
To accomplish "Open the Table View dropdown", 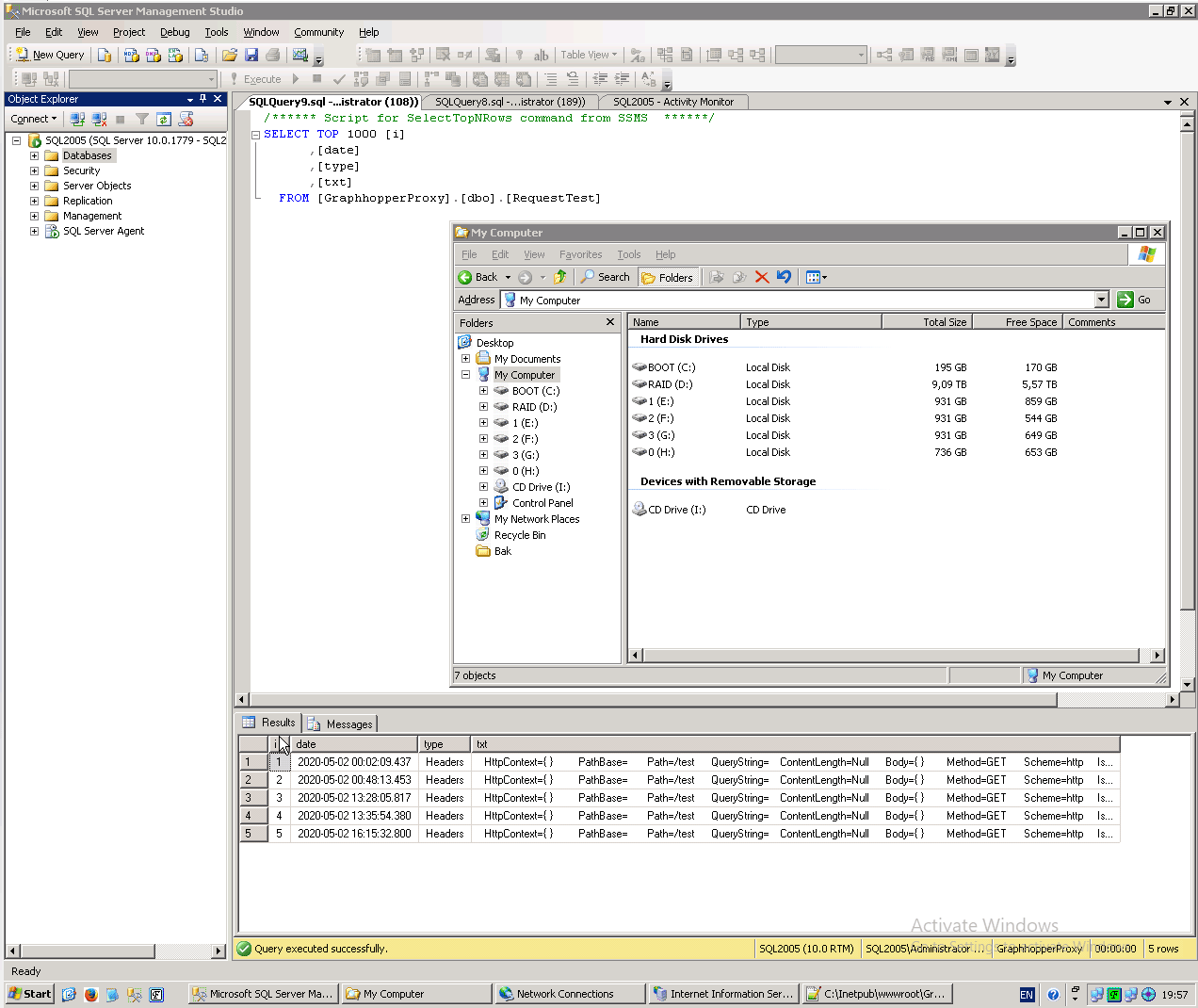I will [612, 54].
